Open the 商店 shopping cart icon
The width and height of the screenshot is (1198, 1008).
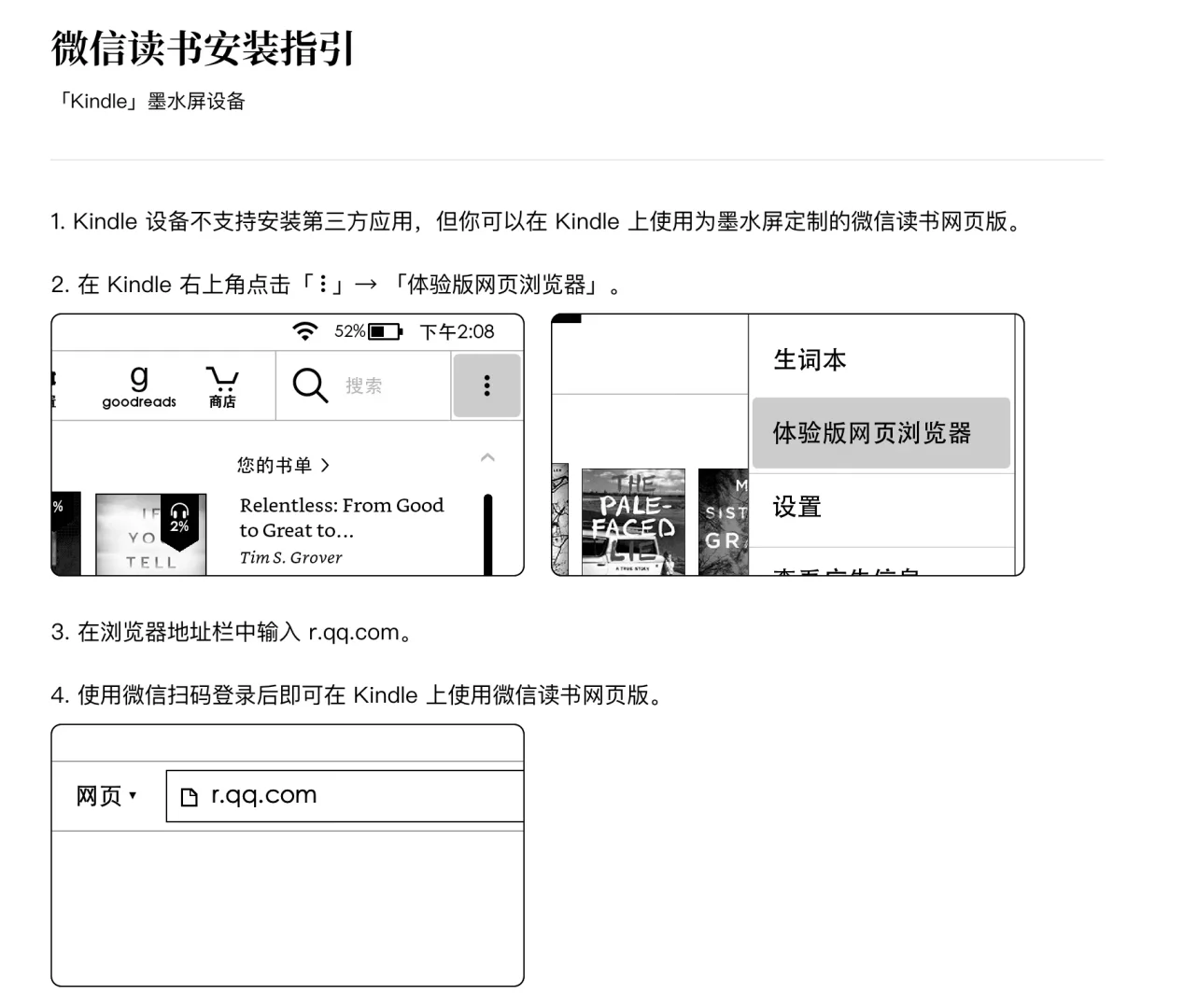[222, 386]
